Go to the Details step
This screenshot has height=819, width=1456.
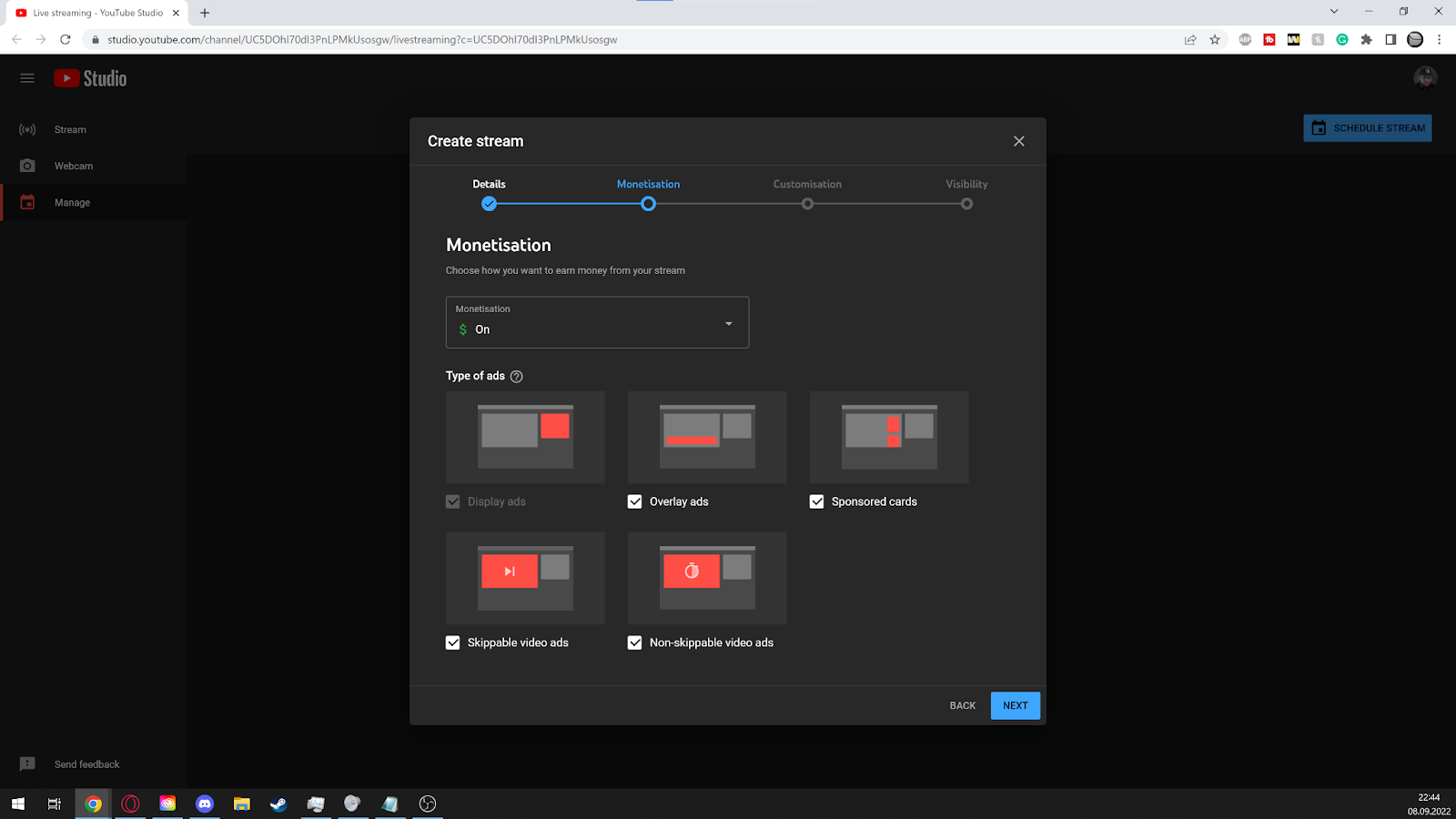[489, 193]
